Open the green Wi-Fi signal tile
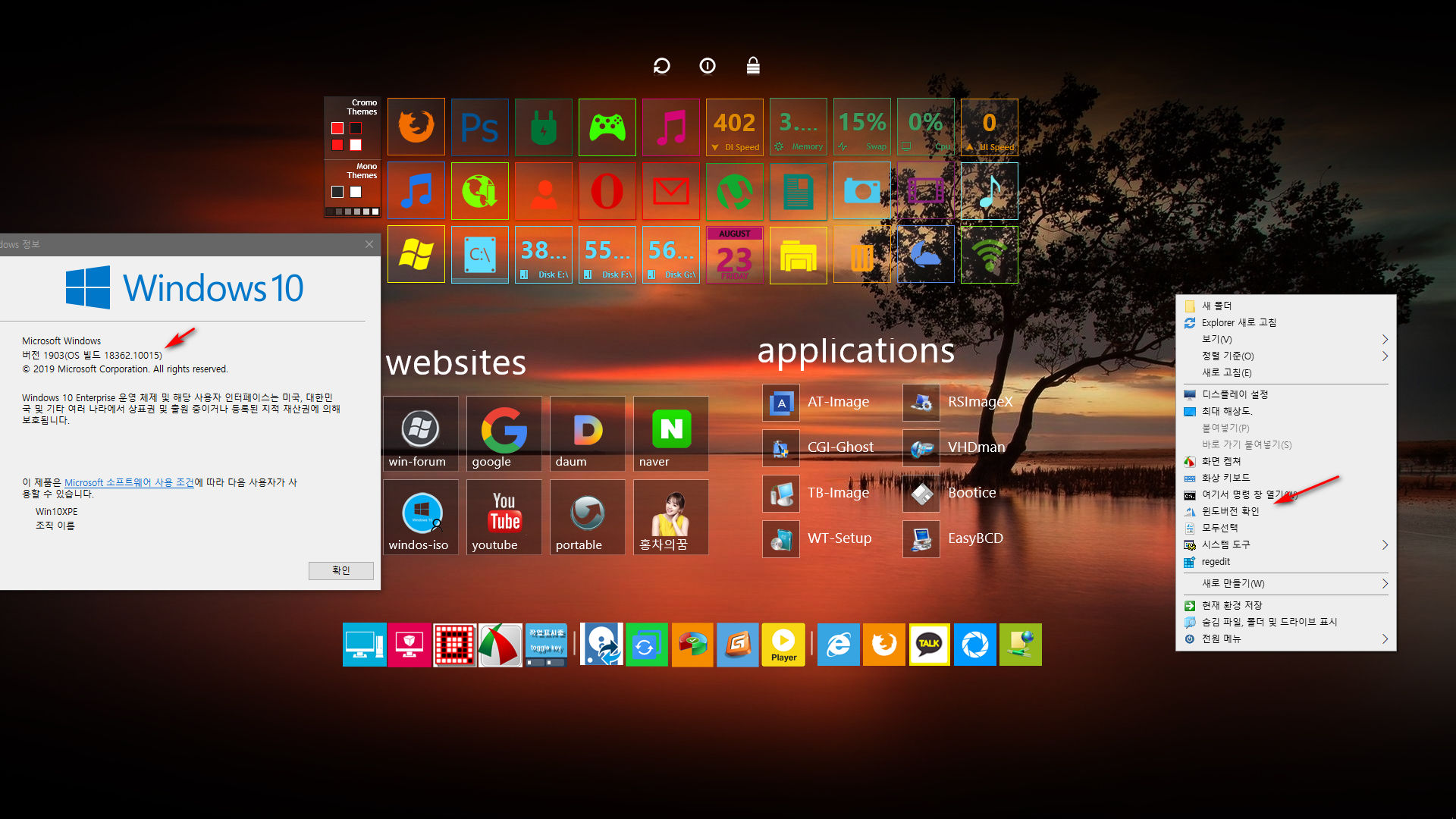The image size is (1456, 819). pyautogui.click(x=989, y=254)
